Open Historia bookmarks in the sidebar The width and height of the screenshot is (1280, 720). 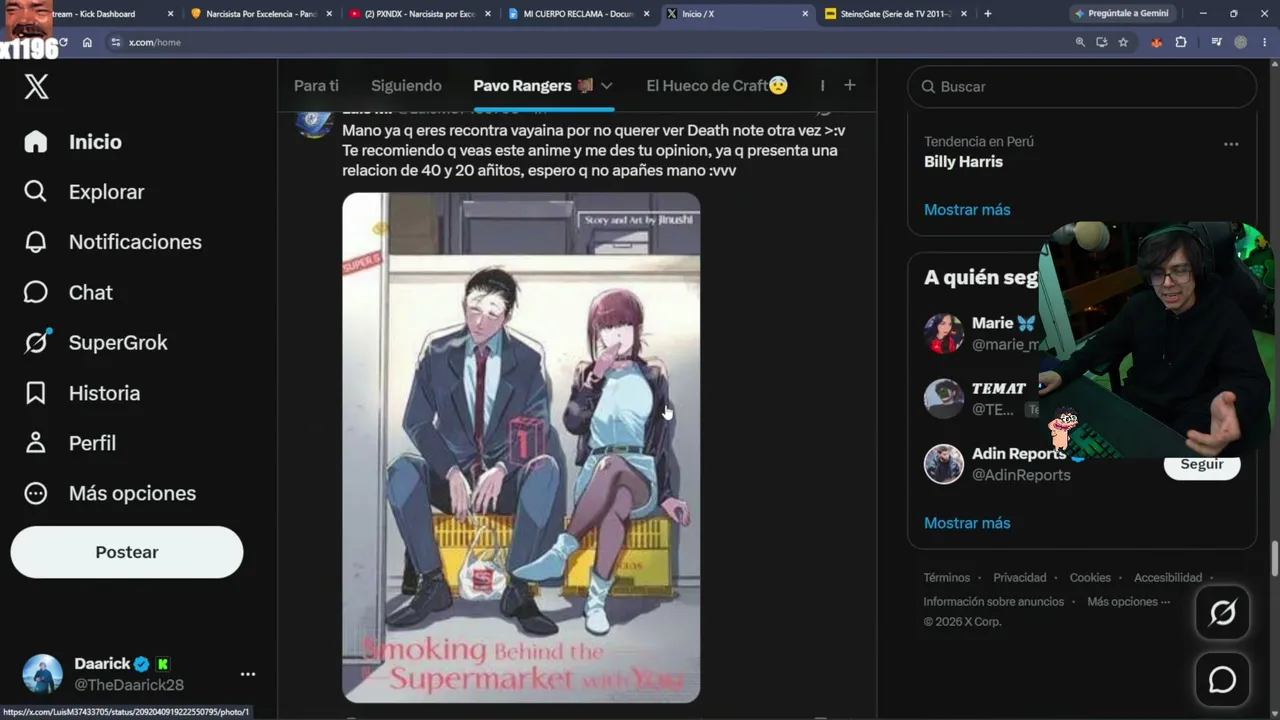82,393
